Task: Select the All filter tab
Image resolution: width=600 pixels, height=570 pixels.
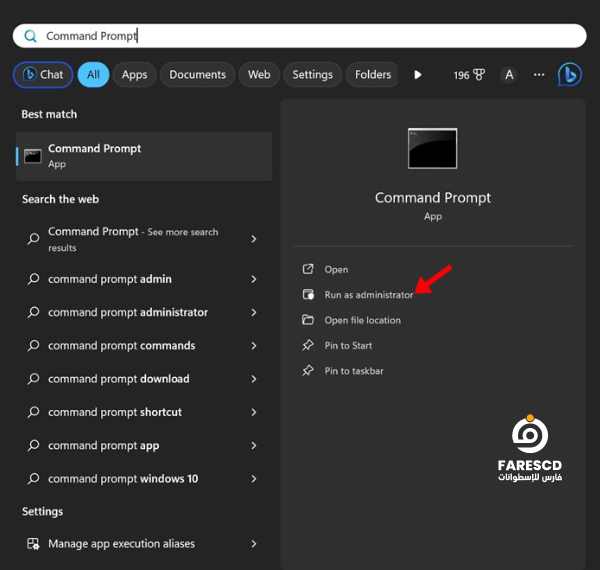Action: pyautogui.click(x=93, y=75)
